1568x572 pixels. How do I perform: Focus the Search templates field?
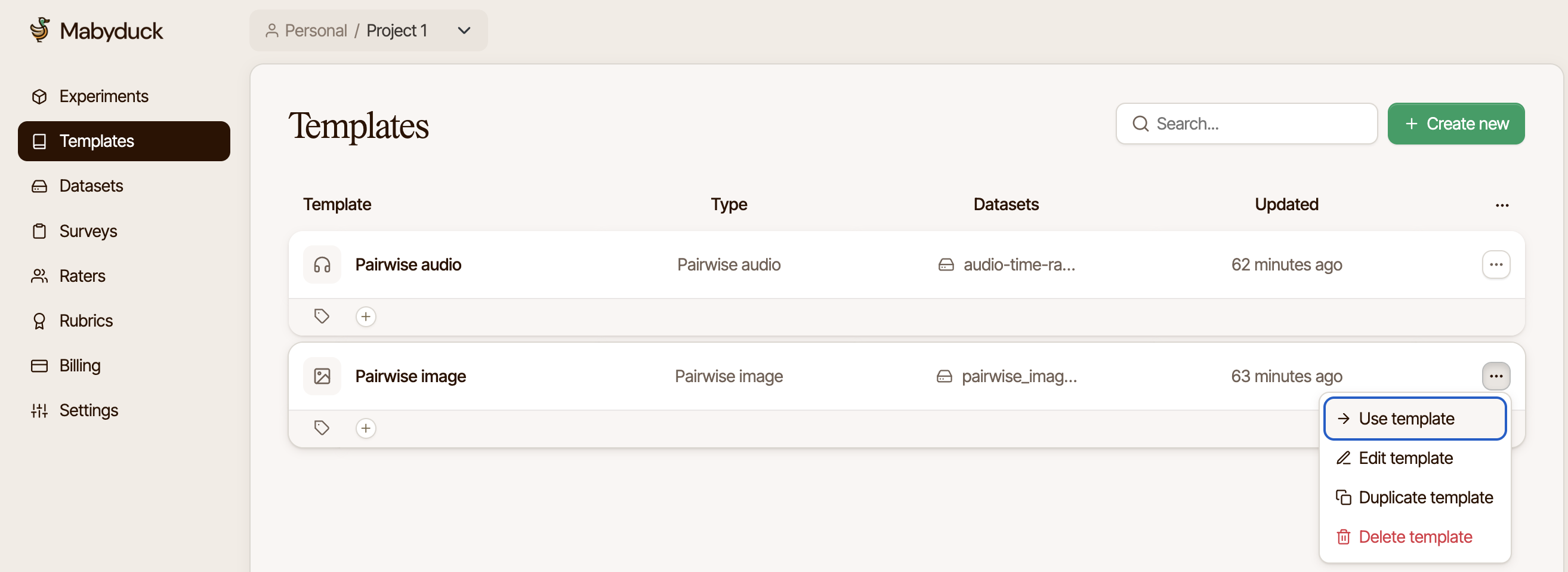click(1246, 124)
